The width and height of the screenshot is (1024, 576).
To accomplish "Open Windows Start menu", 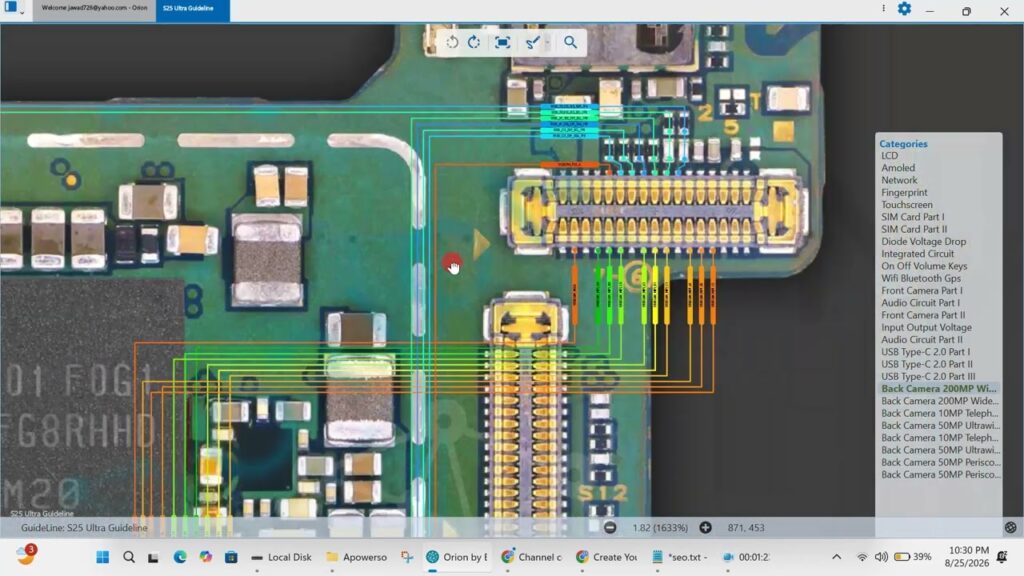I will (x=103, y=557).
